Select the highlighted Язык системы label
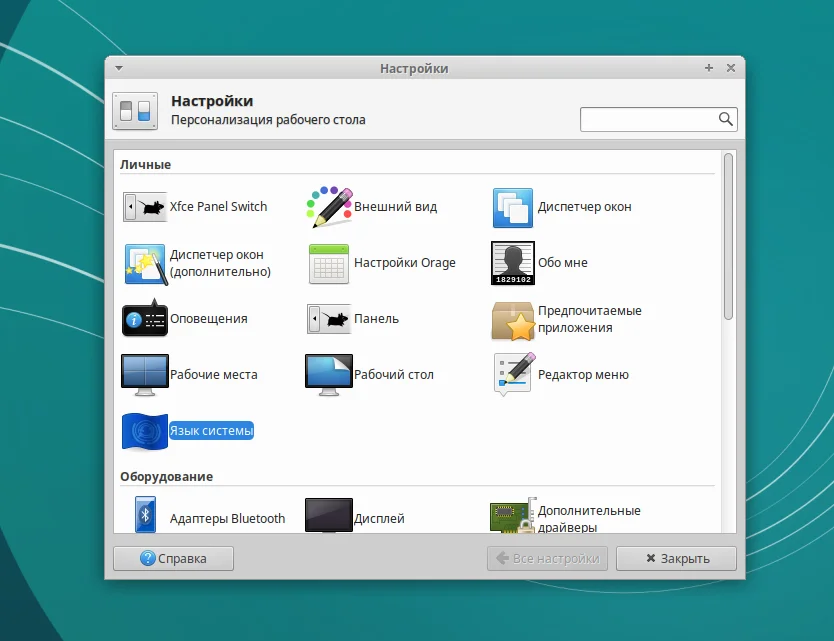This screenshot has height=641, width=834. (212, 431)
